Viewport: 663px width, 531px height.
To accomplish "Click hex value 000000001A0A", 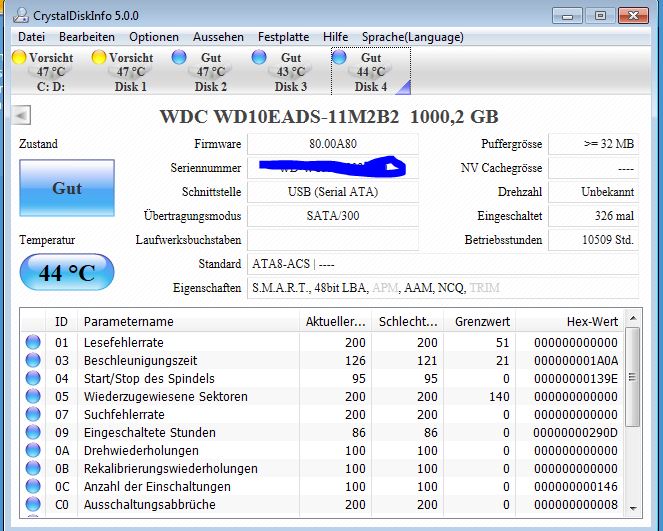I will (x=576, y=360).
